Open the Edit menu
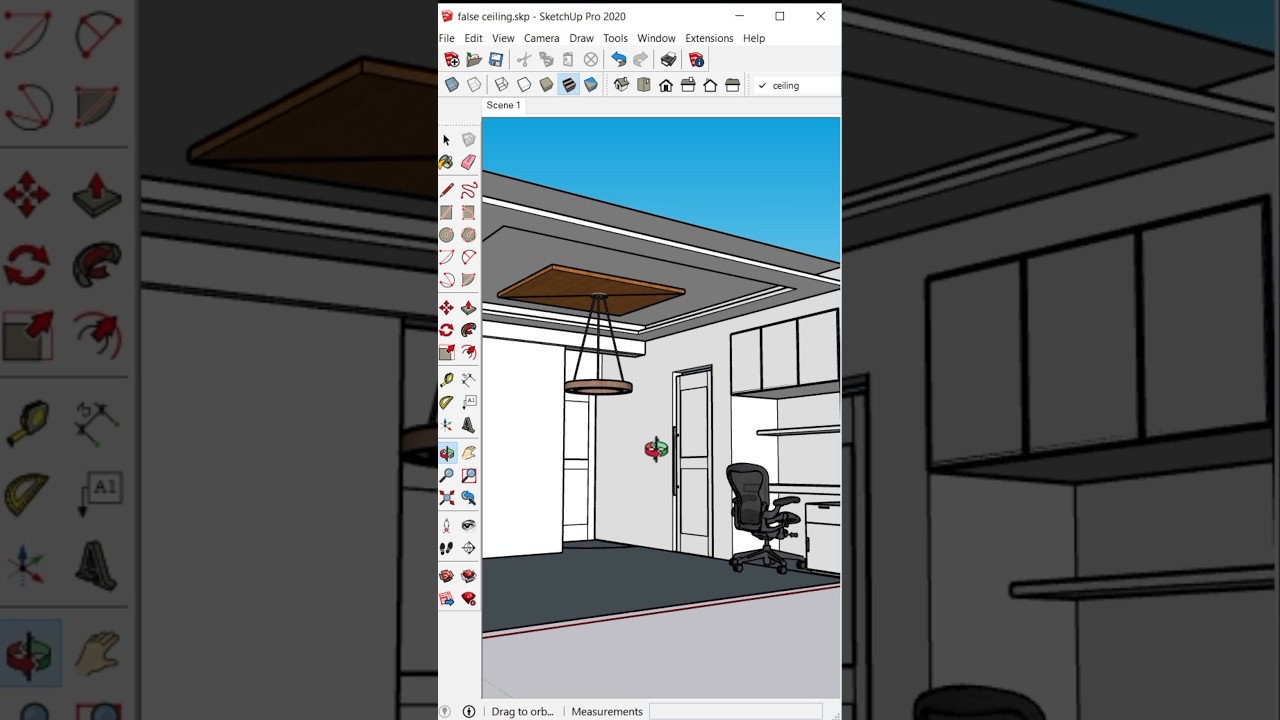Viewport: 1280px width, 720px height. pyautogui.click(x=473, y=38)
